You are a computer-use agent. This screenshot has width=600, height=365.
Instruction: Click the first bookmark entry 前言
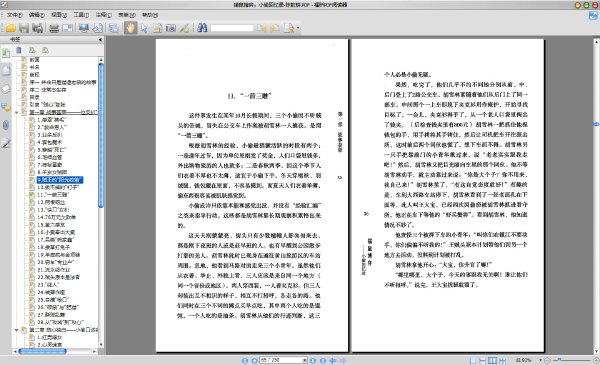pos(34,60)
